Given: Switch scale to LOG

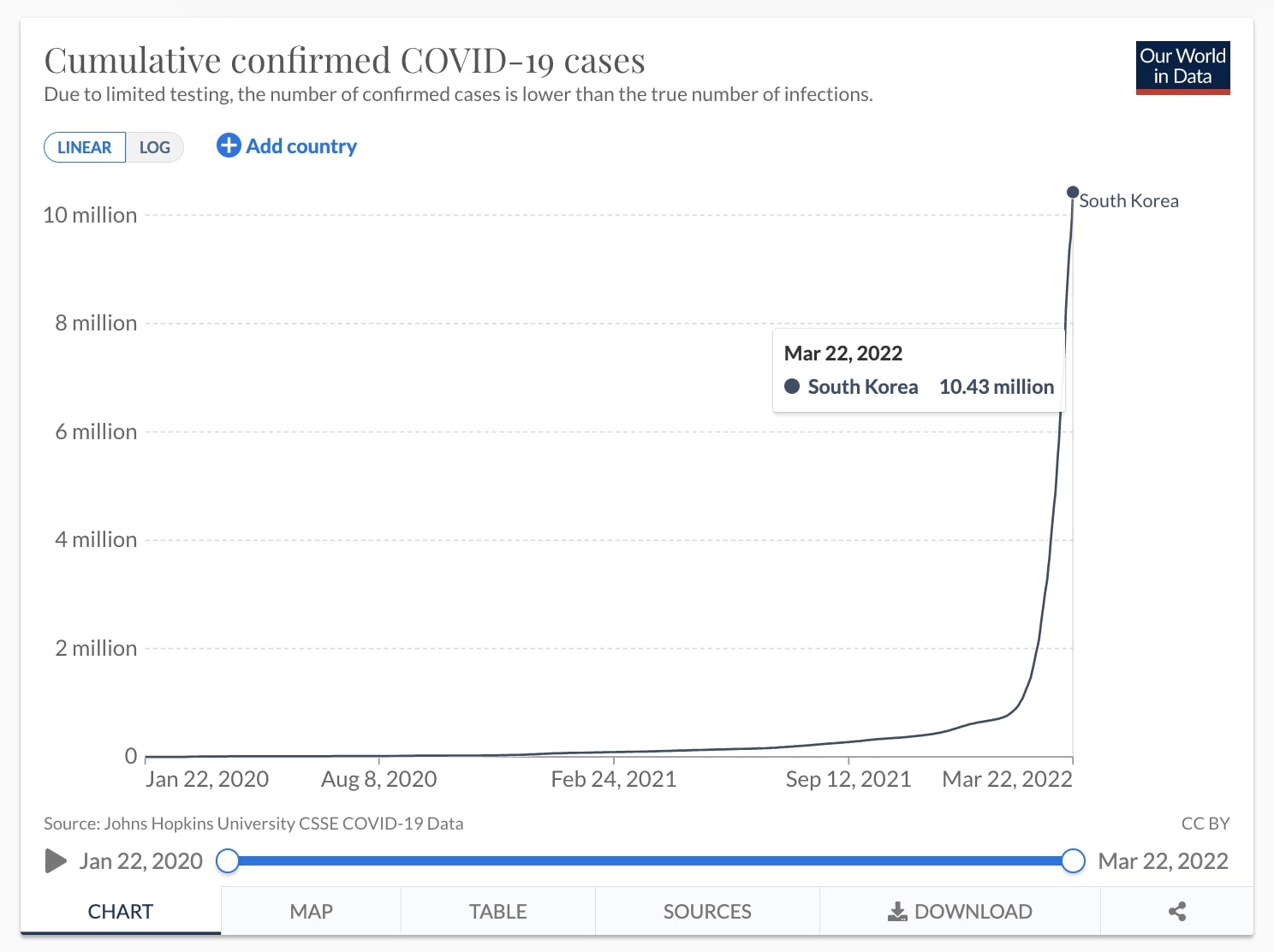Looking at the screenshot, I should click(155, 147).
